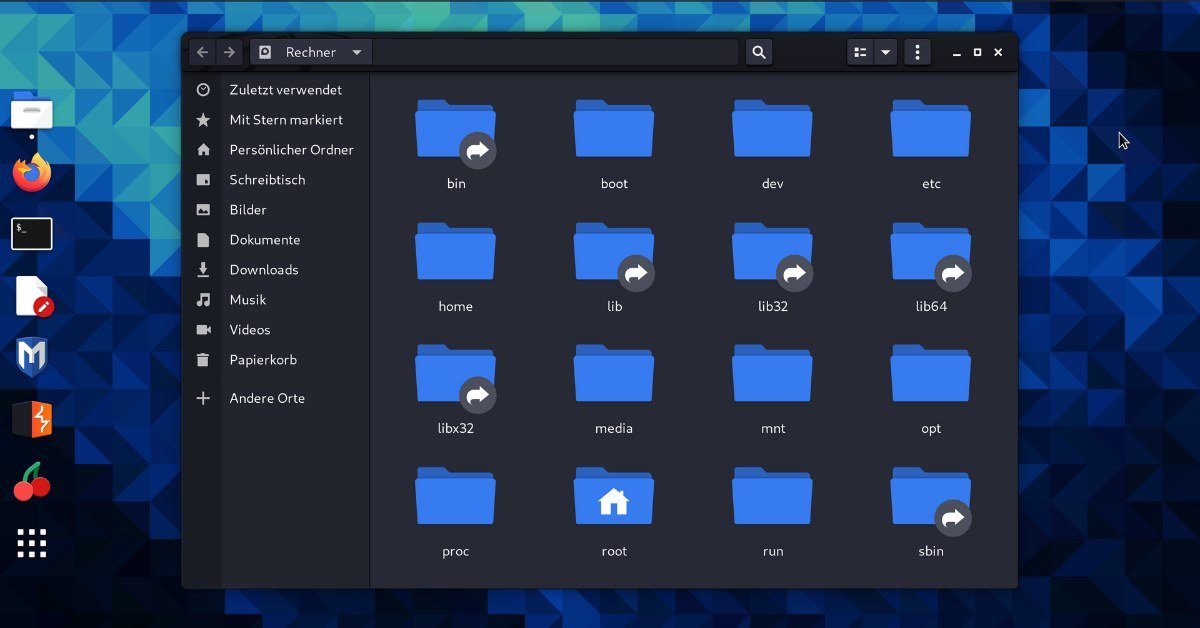The width and height of the screenshot is (1200, 628).
Task: Open the media folder
Action: point(614,374)
